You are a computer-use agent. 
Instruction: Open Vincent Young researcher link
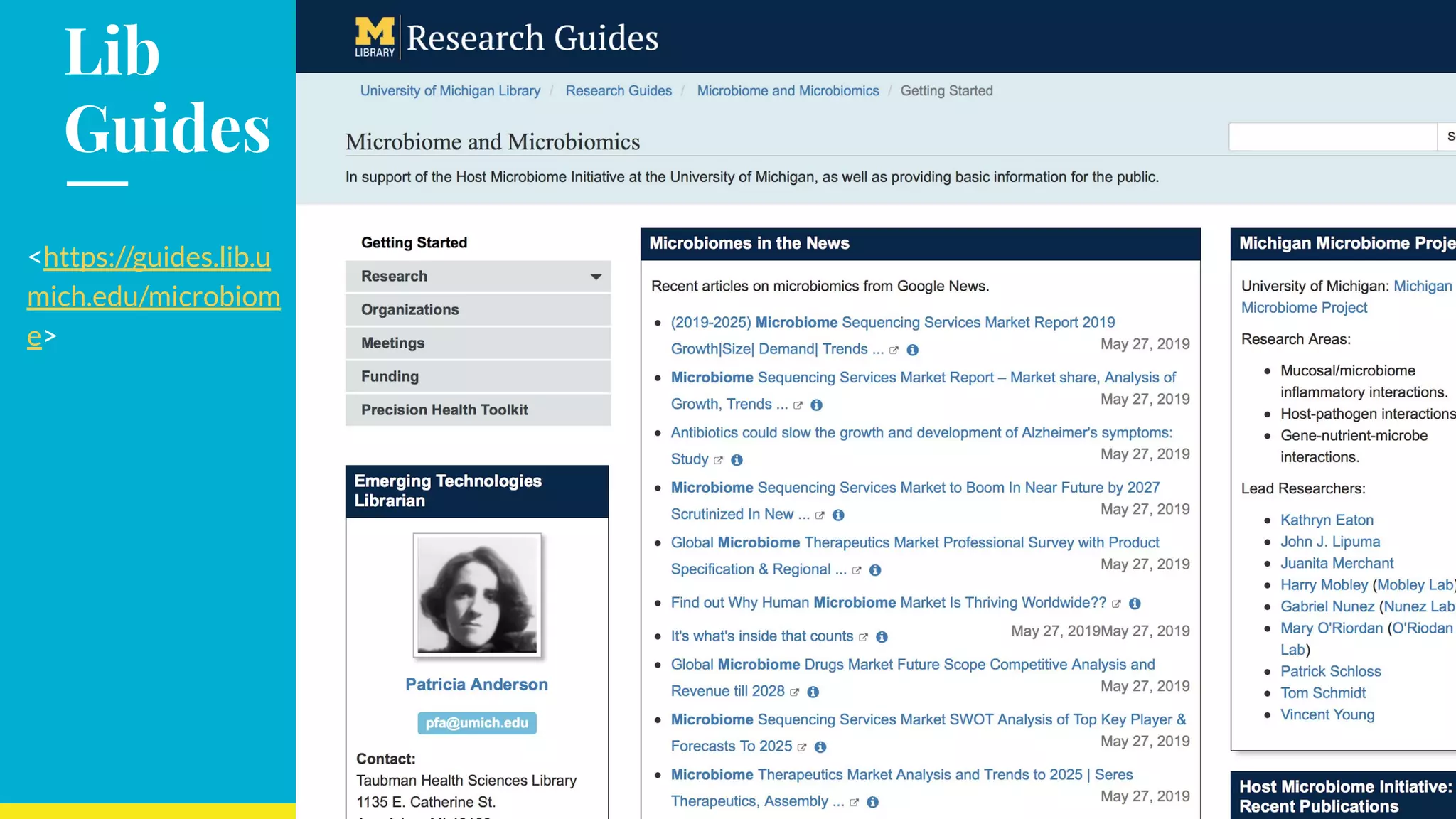[1327, 715]
